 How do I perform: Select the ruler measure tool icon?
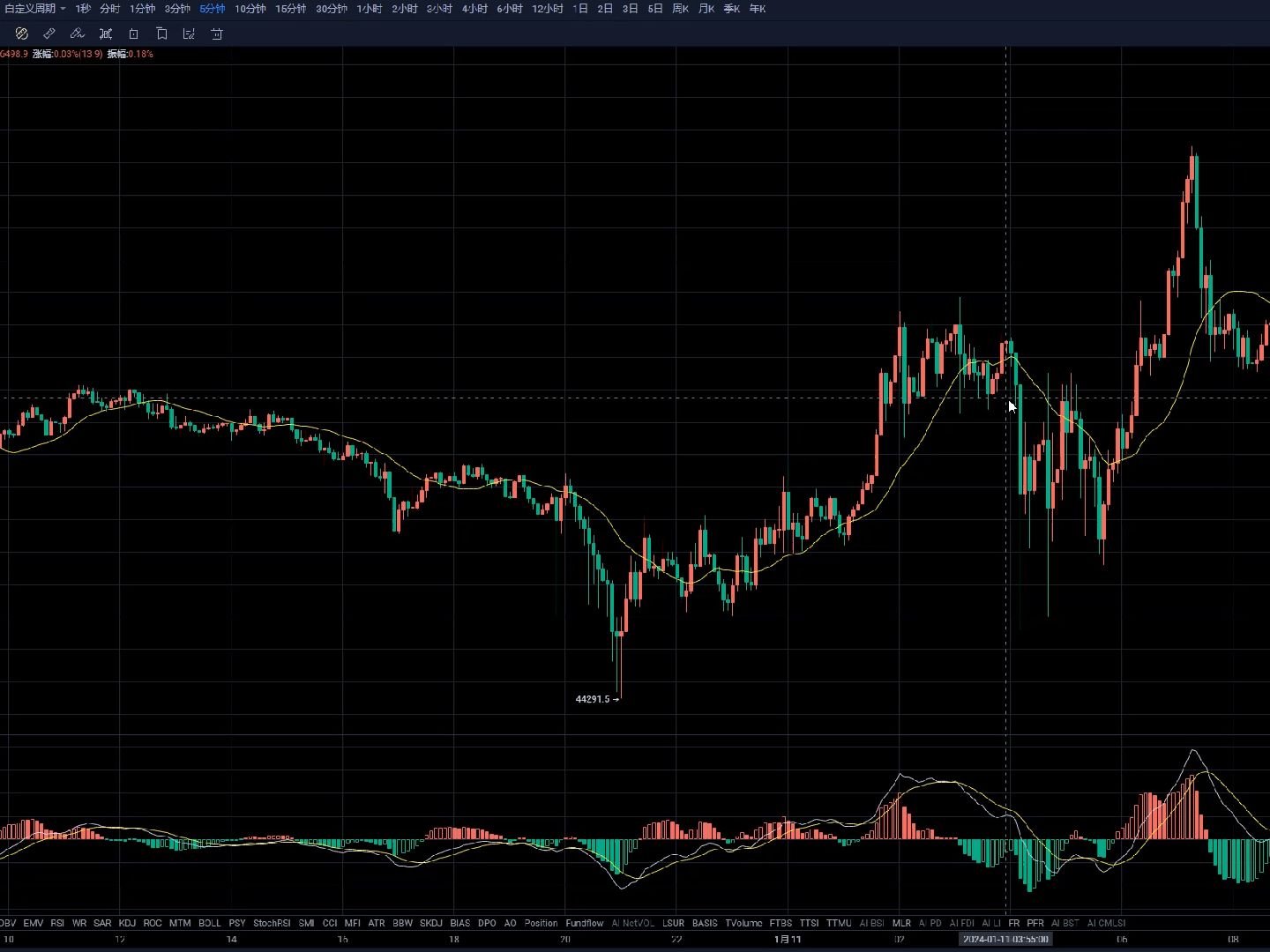coord(49,33)
